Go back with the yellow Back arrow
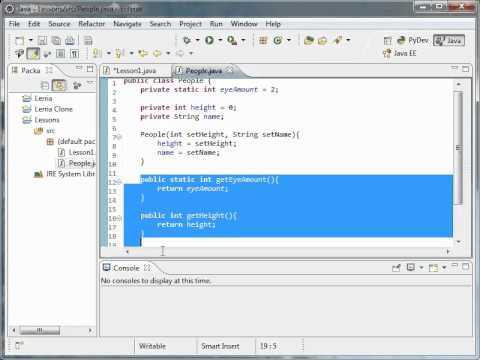The height and width of the screenshot is (360, 480). pyautogui.click(x=157, y=53)
